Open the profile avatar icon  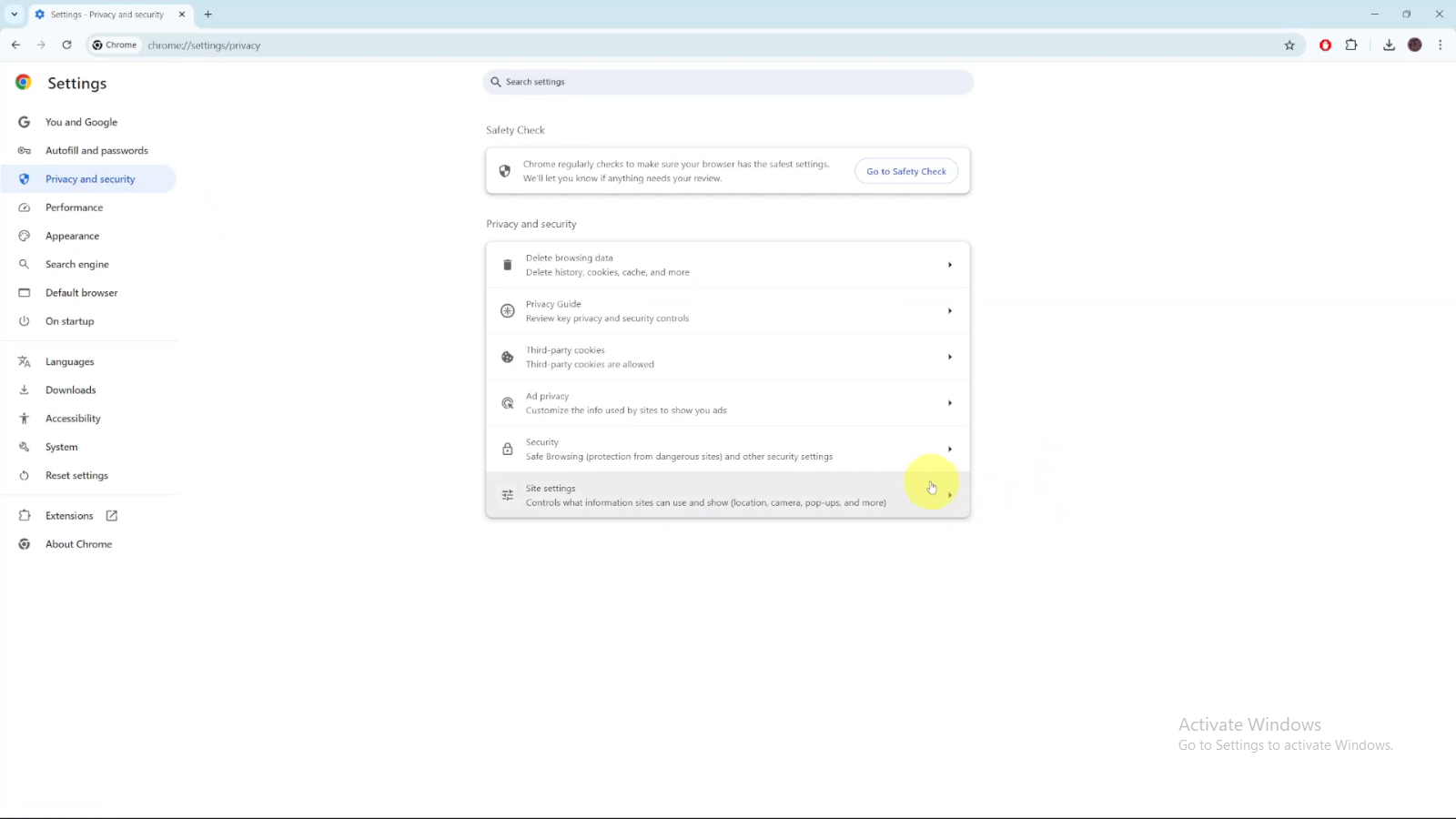(1414, 45)
